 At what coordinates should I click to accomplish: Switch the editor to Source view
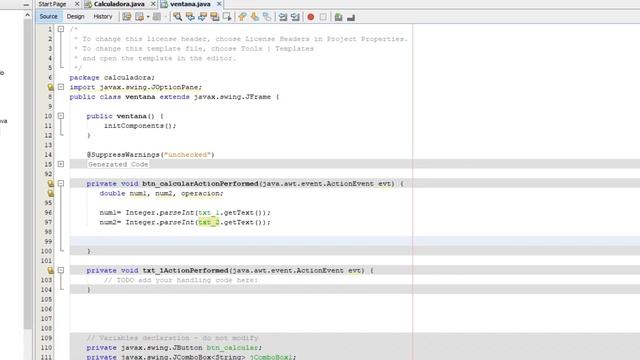(49, 17)
